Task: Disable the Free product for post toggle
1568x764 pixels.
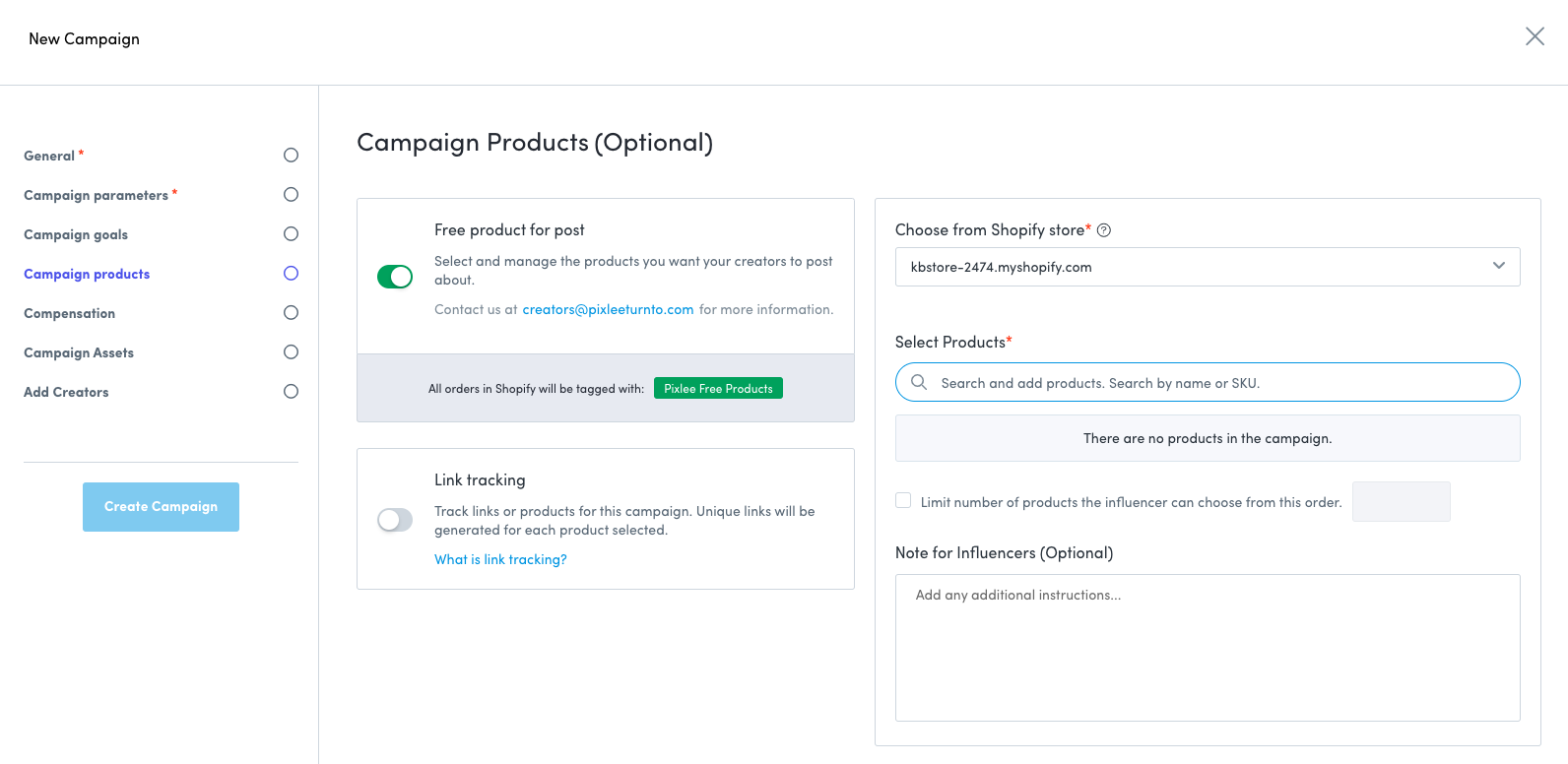Action: point(395,277)
